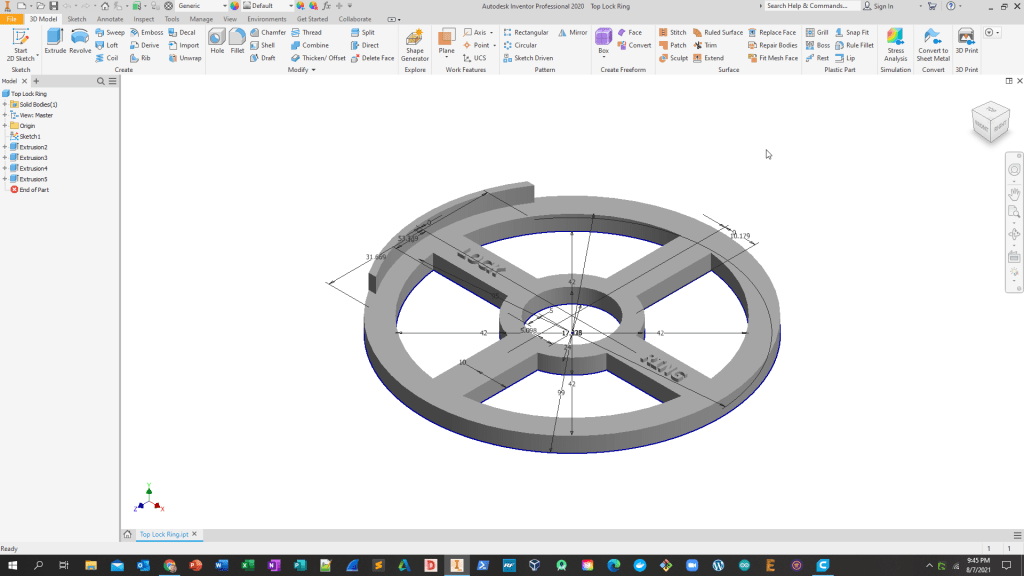Apply the Fillet tool
Screen dimensions: 1024x576
point(237,41)
